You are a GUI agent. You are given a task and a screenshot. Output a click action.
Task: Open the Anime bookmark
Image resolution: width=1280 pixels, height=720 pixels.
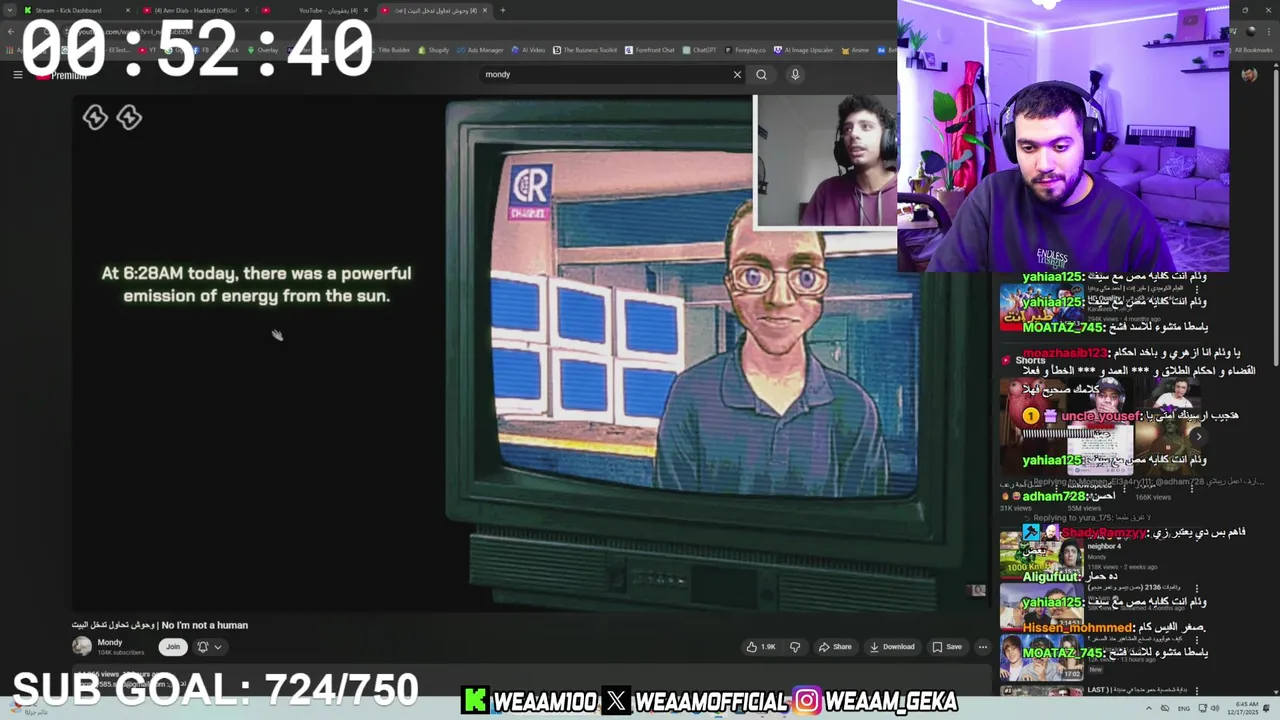click(x=855, y=50)
